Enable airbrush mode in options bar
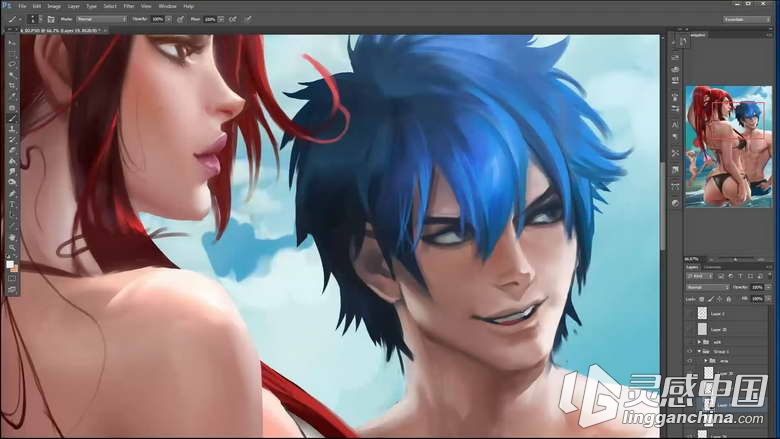780x439 pixels. click(233, 19)
